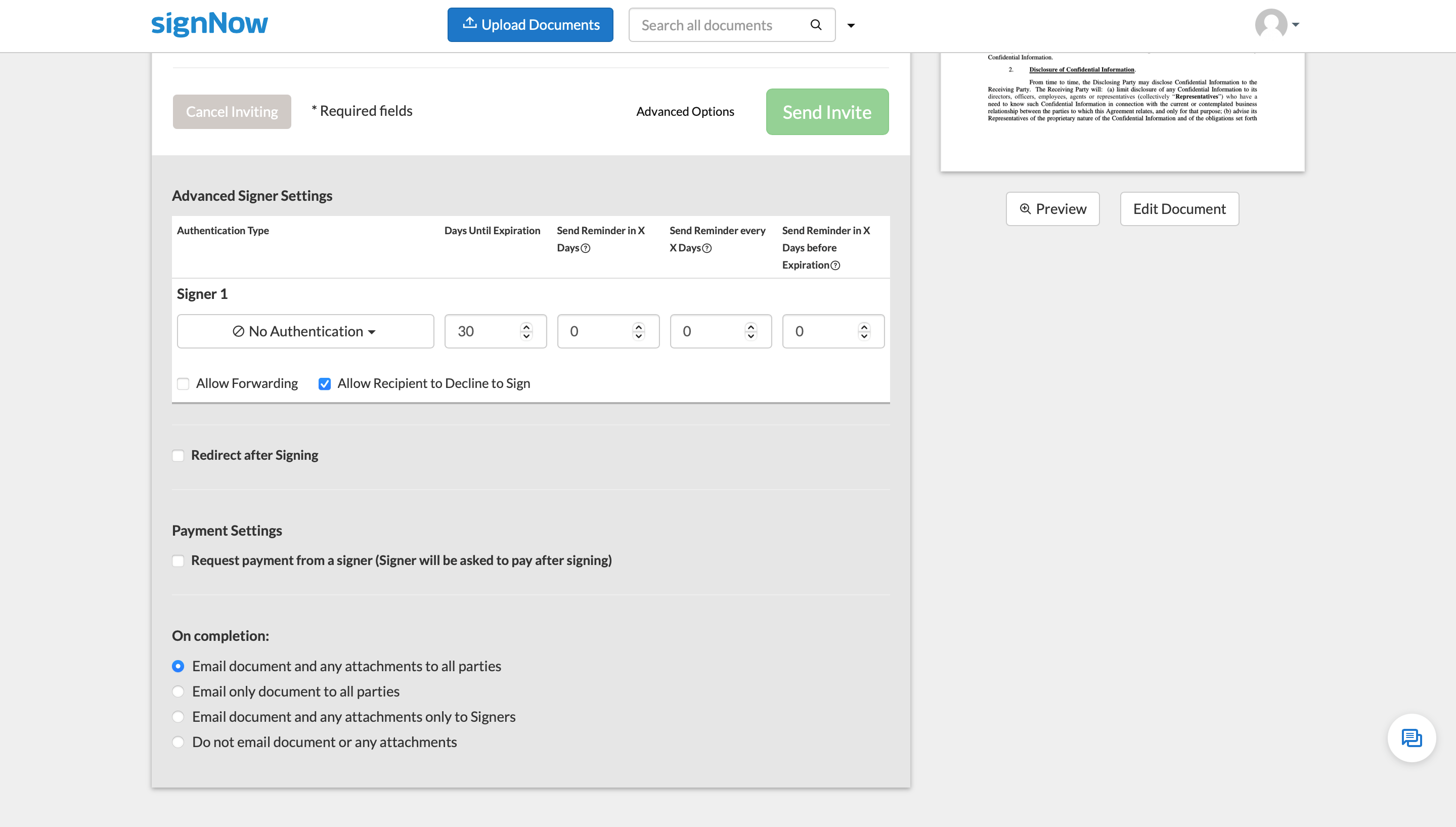Tick the Redirect after Signing checkbox
1456x827 pixels.
(178, 456)
